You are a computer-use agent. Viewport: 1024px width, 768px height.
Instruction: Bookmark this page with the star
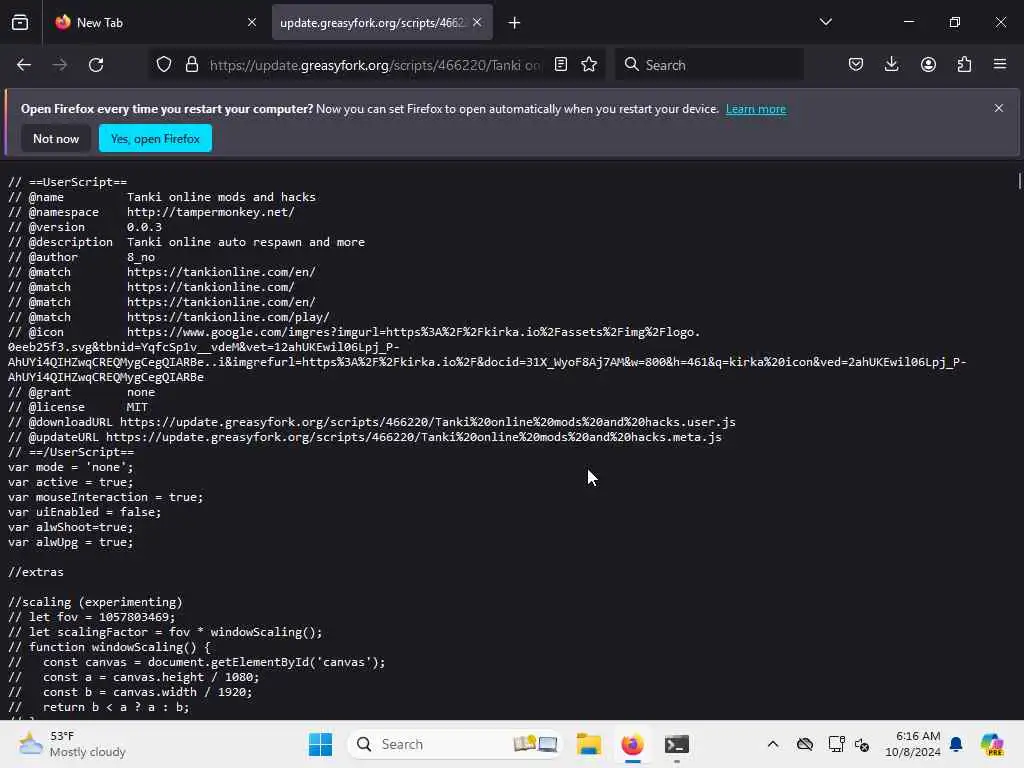pyautogui.click(x=589, y=64)
